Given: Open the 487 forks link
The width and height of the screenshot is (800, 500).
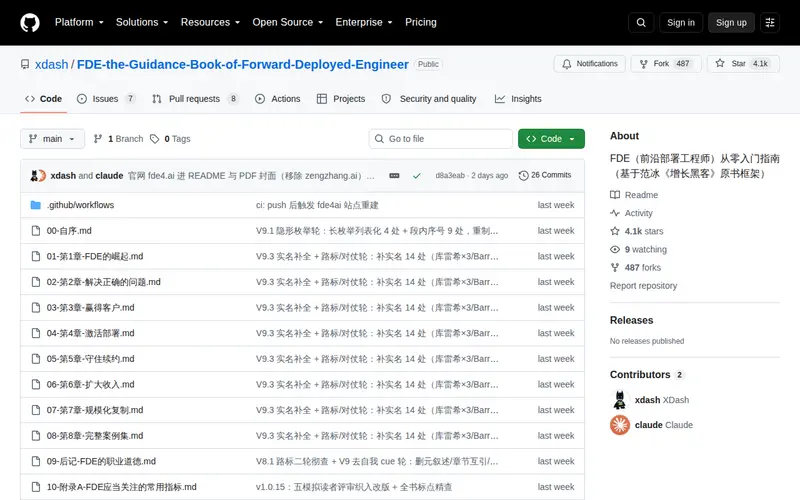Looking at the screenshot, I should tap(636, 267).
